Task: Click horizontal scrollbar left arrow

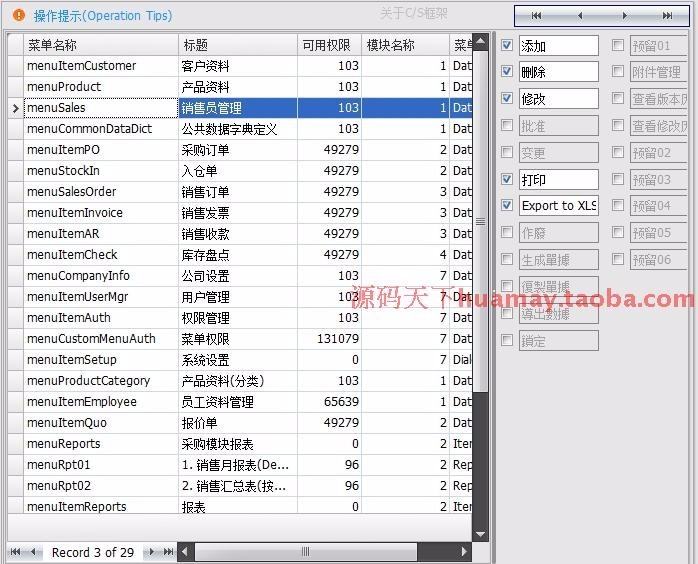Action: pyautogui.click(x=185, y=552)
